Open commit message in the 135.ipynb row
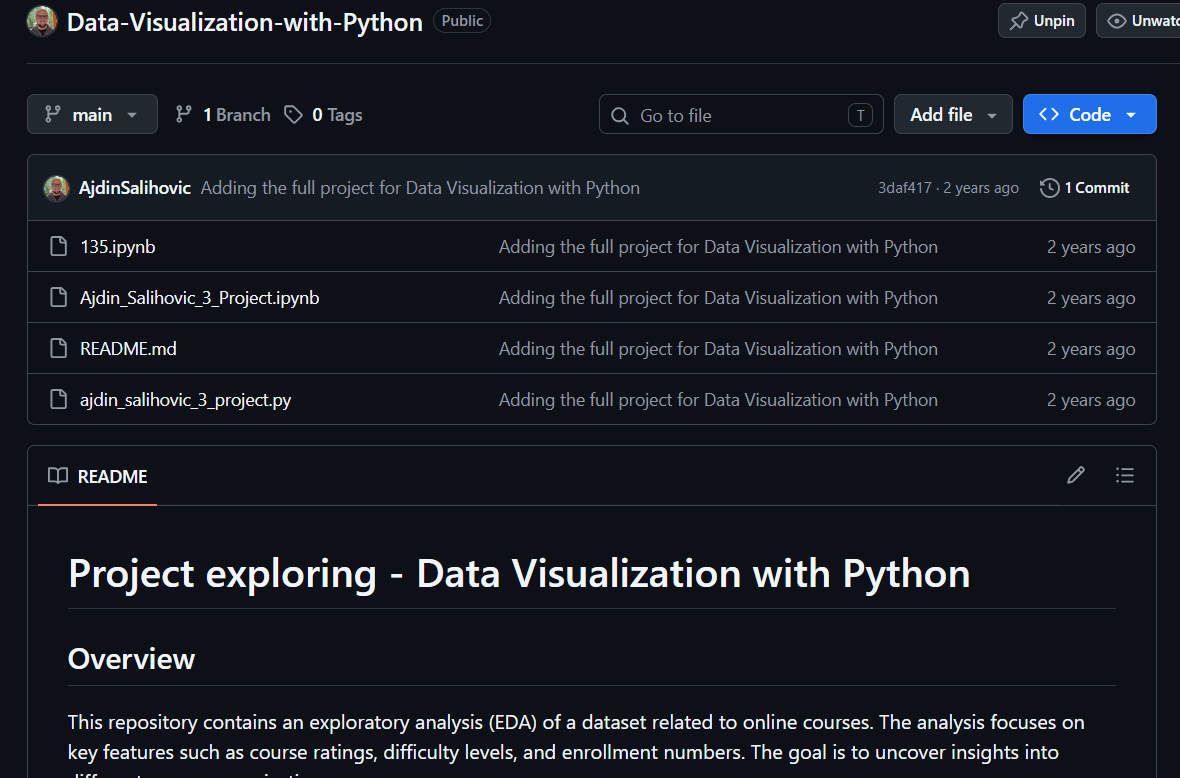This screenshot has height=778, width=1180. [718, 247]
